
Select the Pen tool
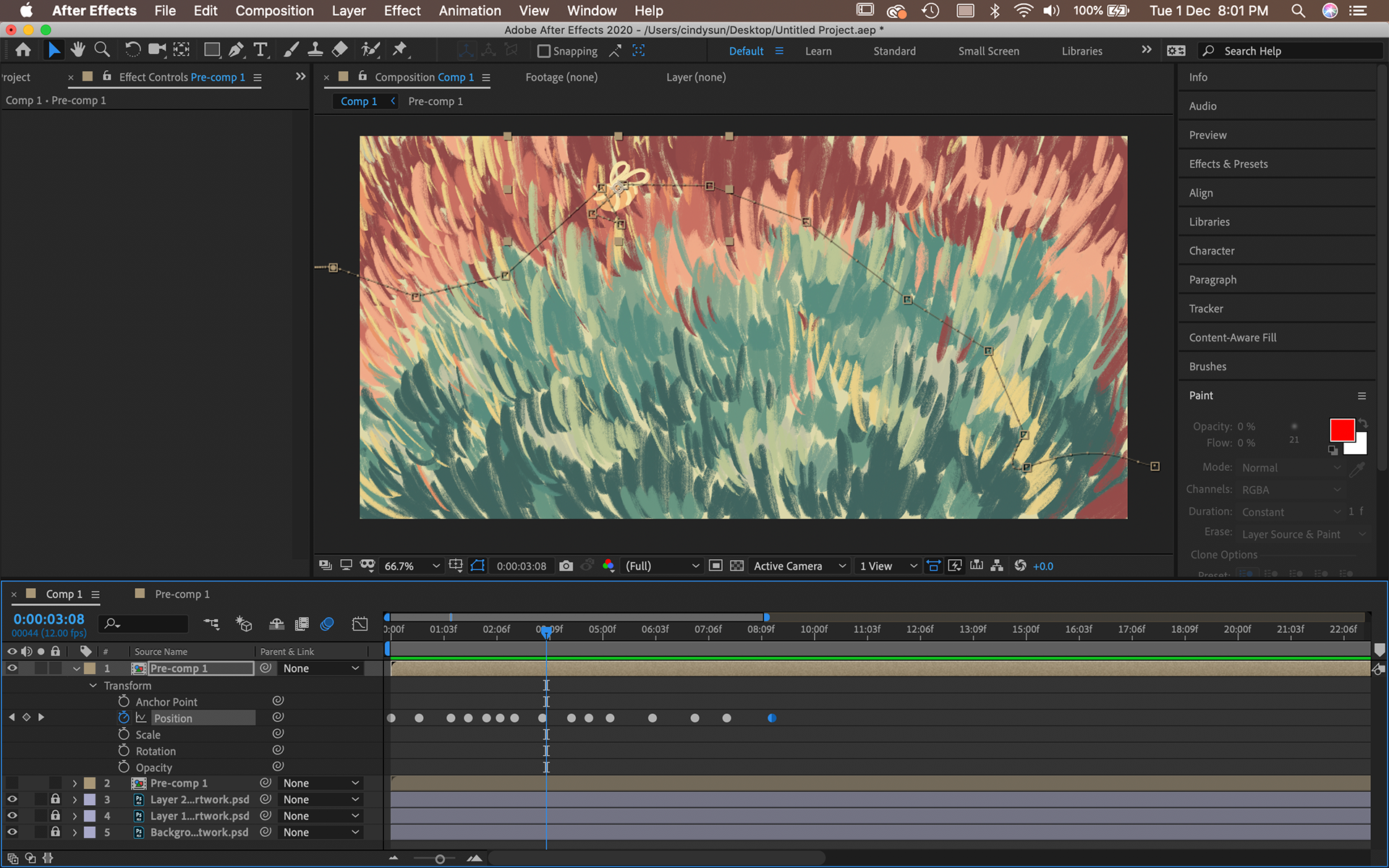click(237, 50)
